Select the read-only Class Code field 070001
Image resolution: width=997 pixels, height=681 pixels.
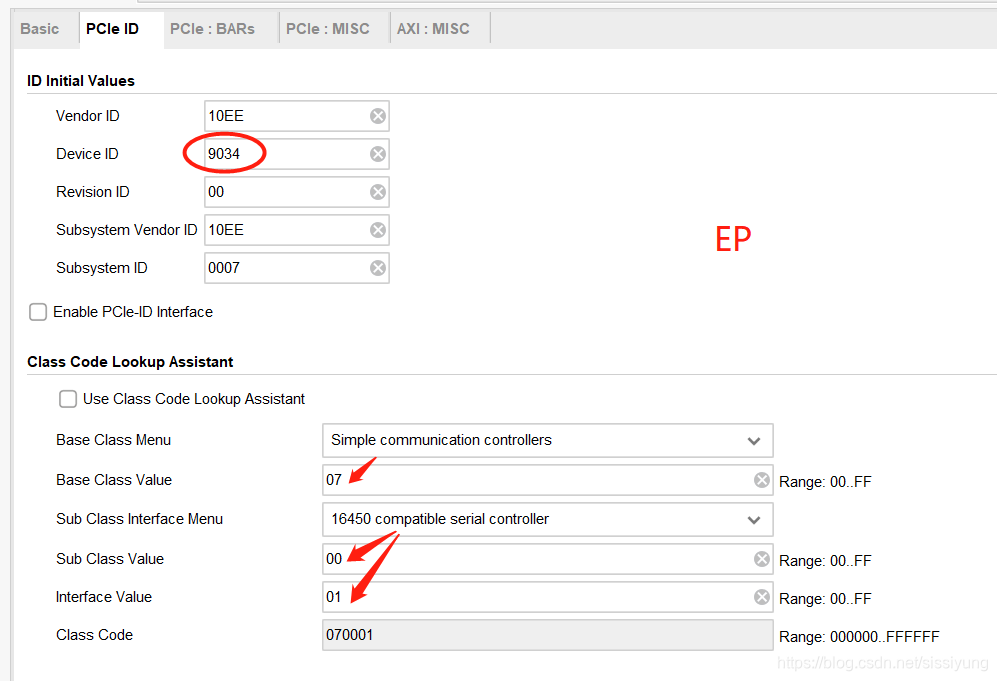(x=547, y=635)
